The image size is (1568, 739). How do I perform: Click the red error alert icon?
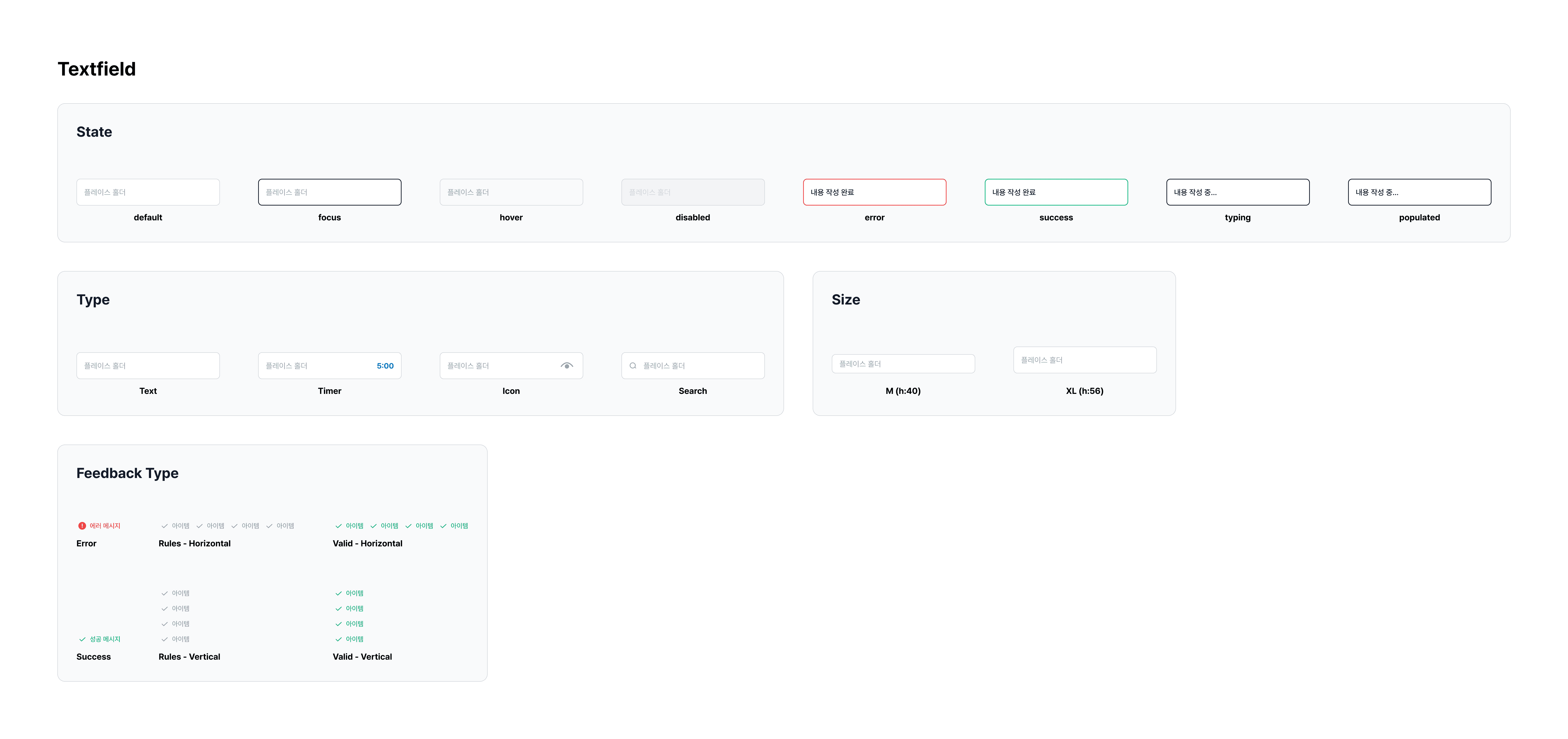click(82, 526)
